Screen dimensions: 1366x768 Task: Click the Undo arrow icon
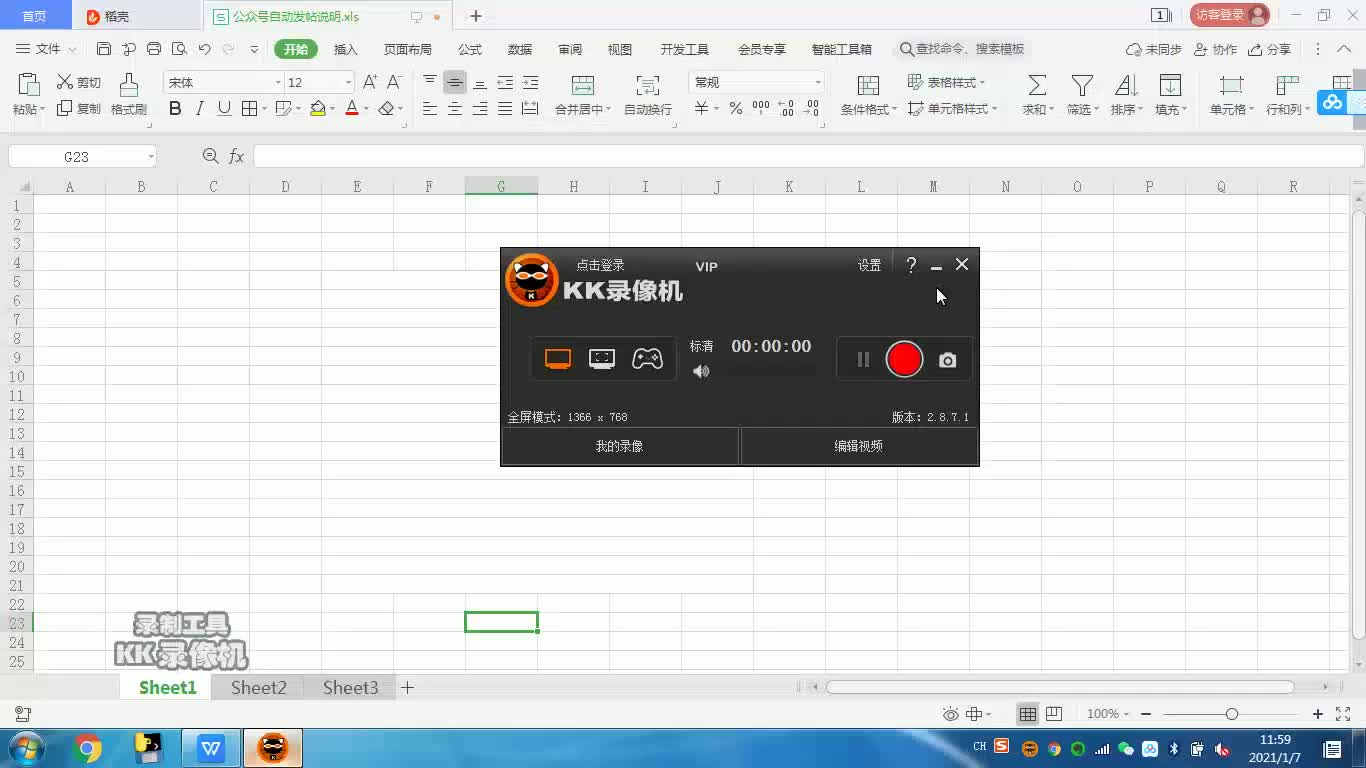click(204, 49)
